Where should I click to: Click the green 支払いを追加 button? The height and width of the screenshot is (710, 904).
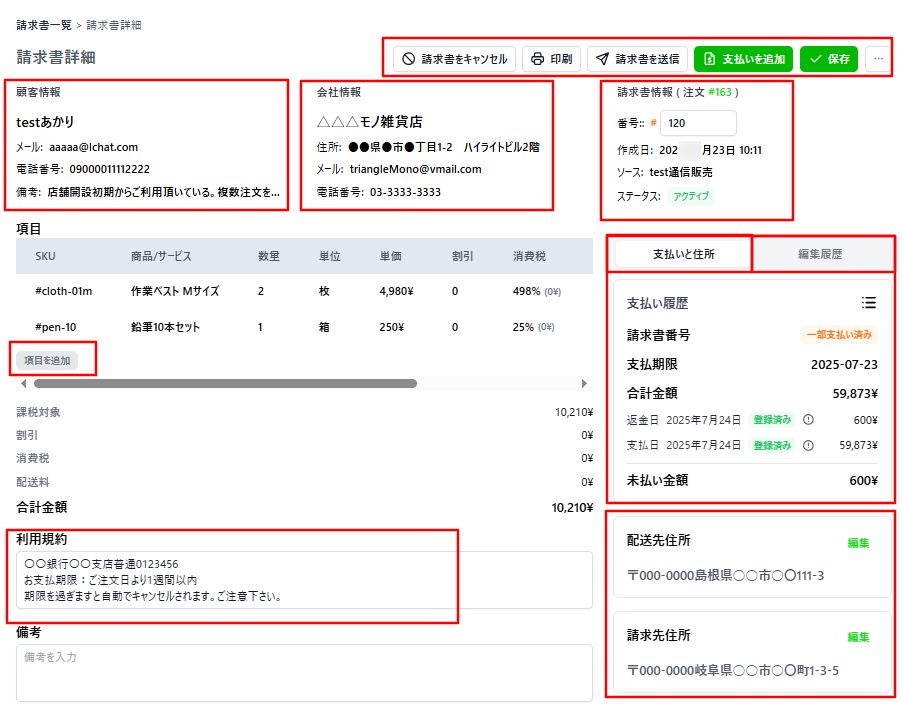[x=744, y=59]
